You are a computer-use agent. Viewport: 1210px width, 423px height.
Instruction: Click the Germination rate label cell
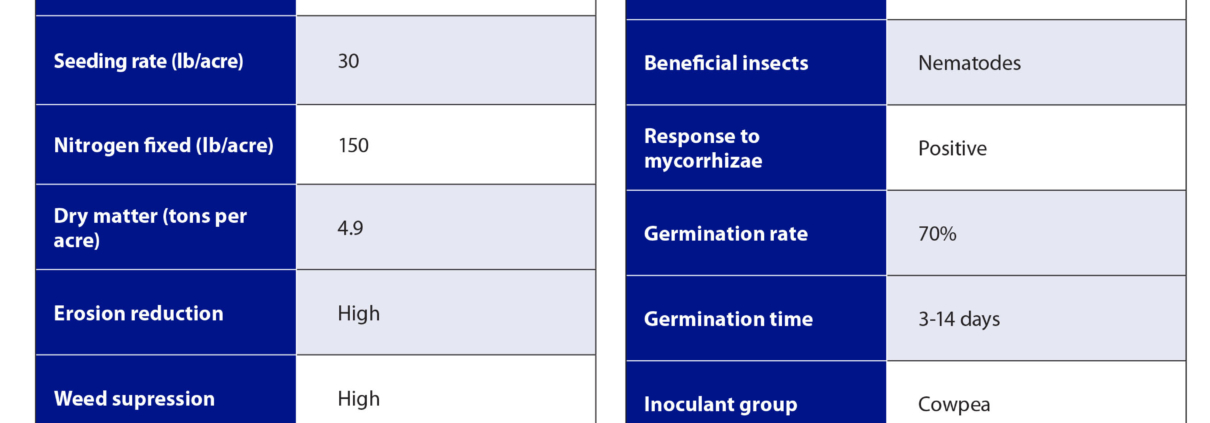(x=726, y=234)
